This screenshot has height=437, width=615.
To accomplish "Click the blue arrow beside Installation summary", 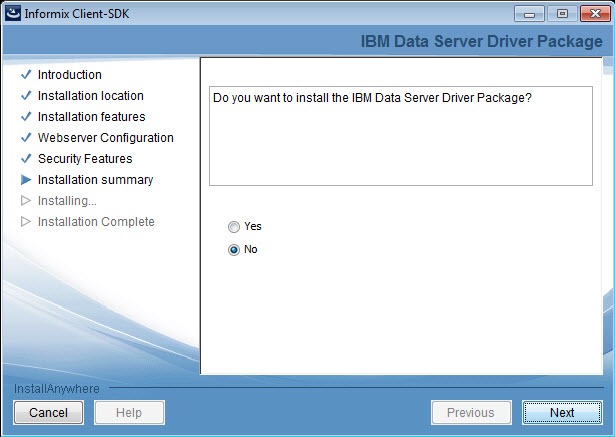I will tap(26, 180).
